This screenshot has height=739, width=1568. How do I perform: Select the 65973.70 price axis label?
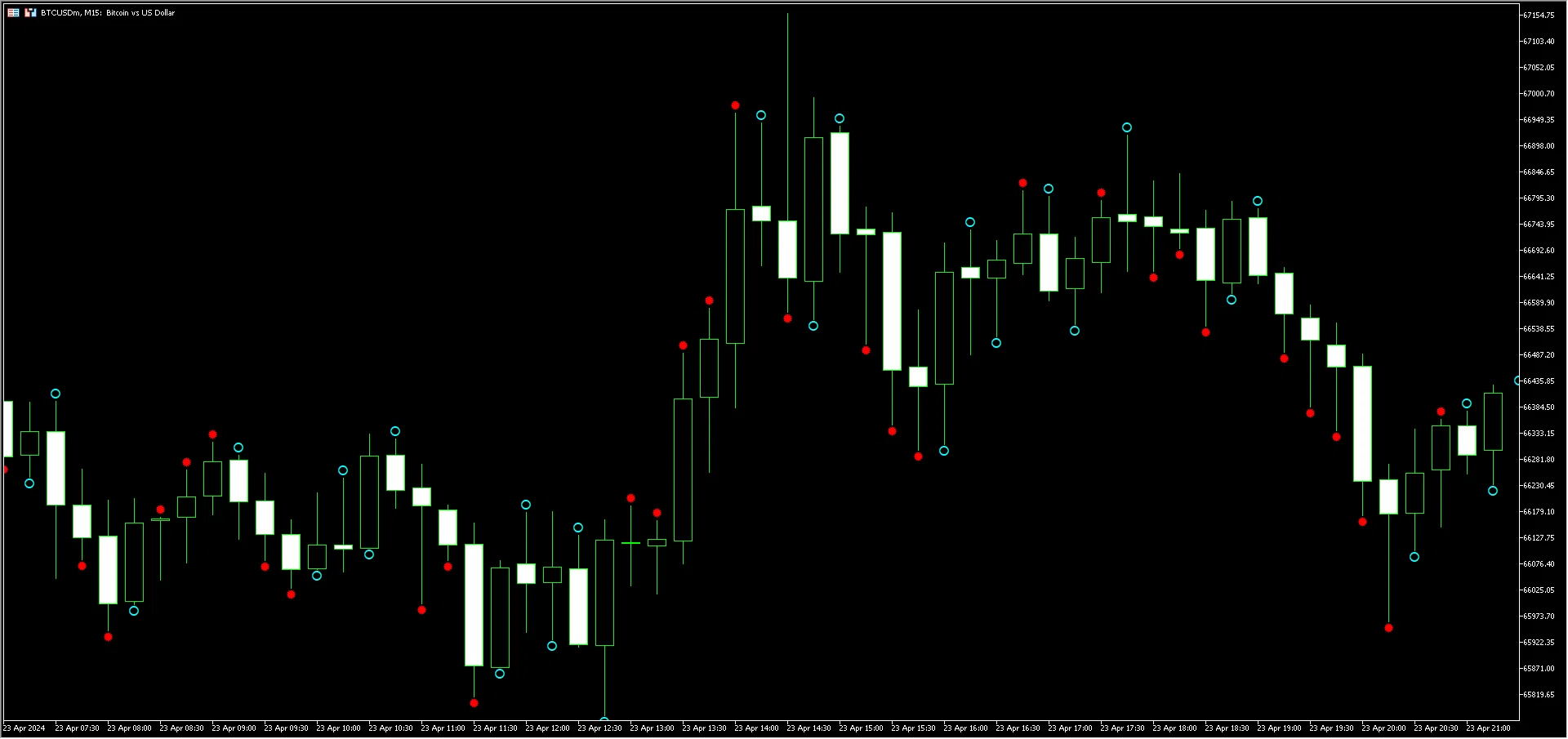click(1539, 617)
